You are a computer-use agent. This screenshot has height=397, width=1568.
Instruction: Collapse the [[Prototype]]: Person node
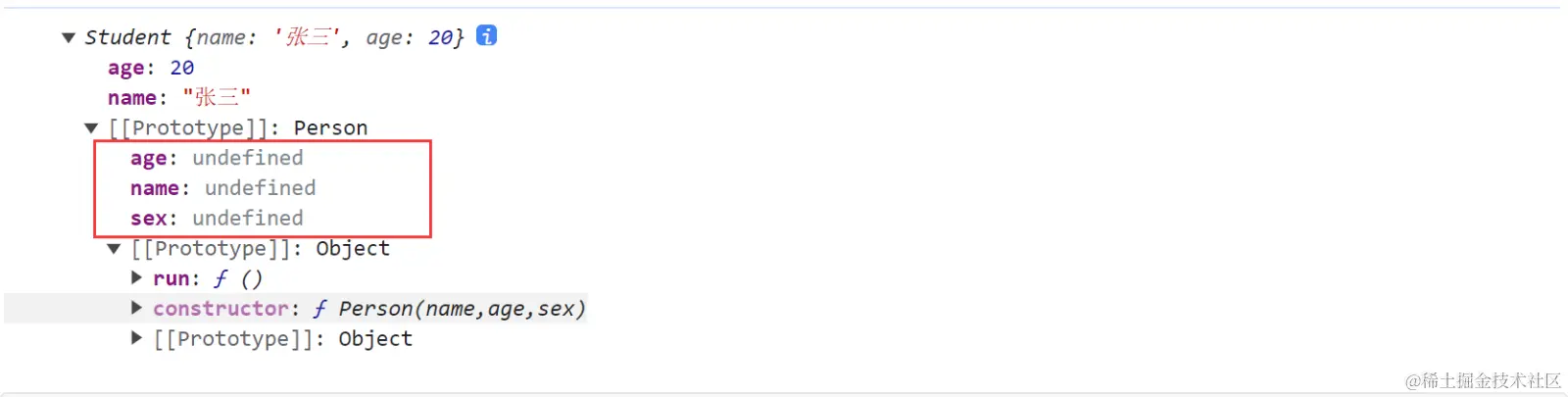click(x=91, y=128)
